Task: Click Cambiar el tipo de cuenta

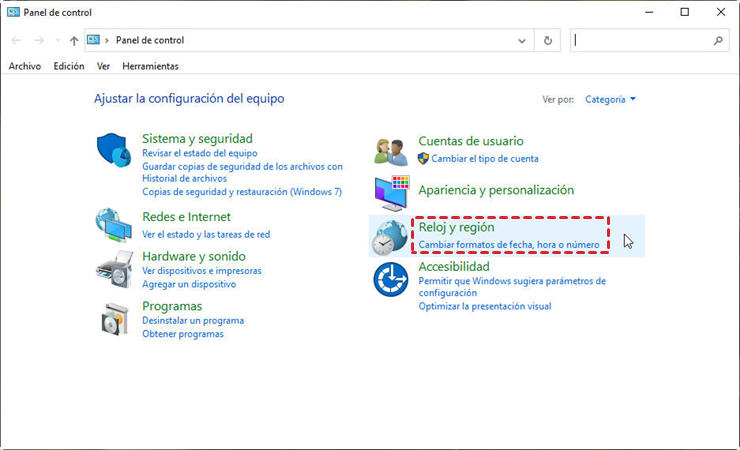Action: [485, 159]
